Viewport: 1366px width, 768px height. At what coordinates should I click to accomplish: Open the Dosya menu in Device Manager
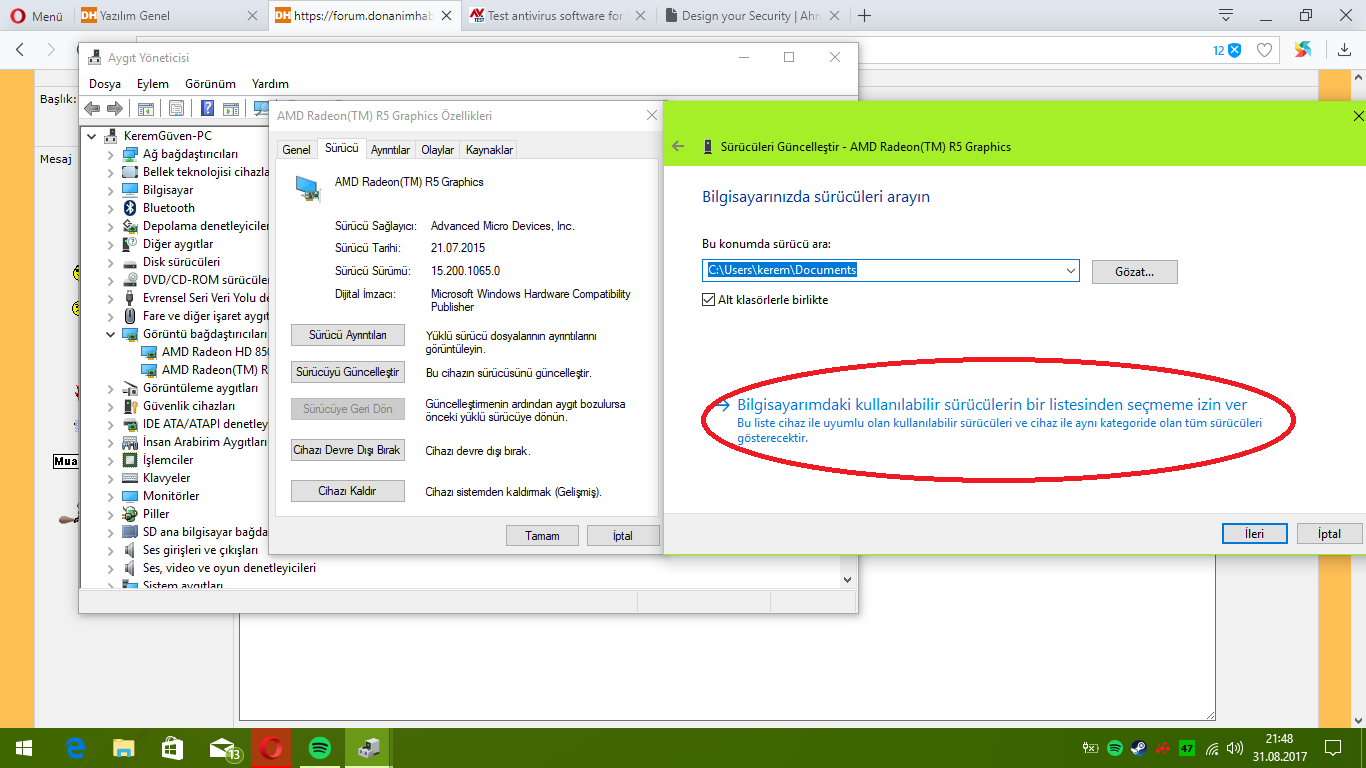click(105, 84)
